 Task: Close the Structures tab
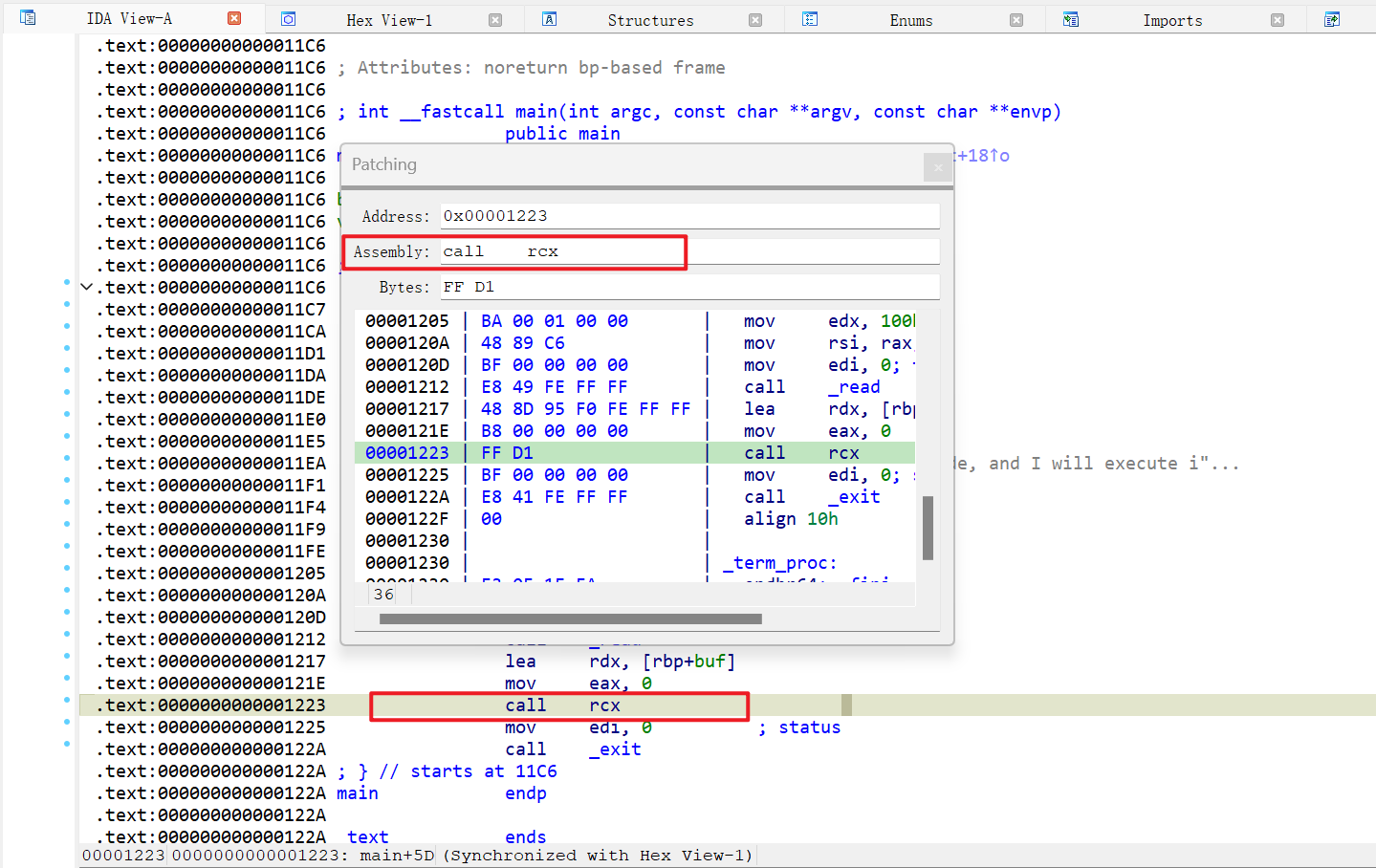coord(755,20)
